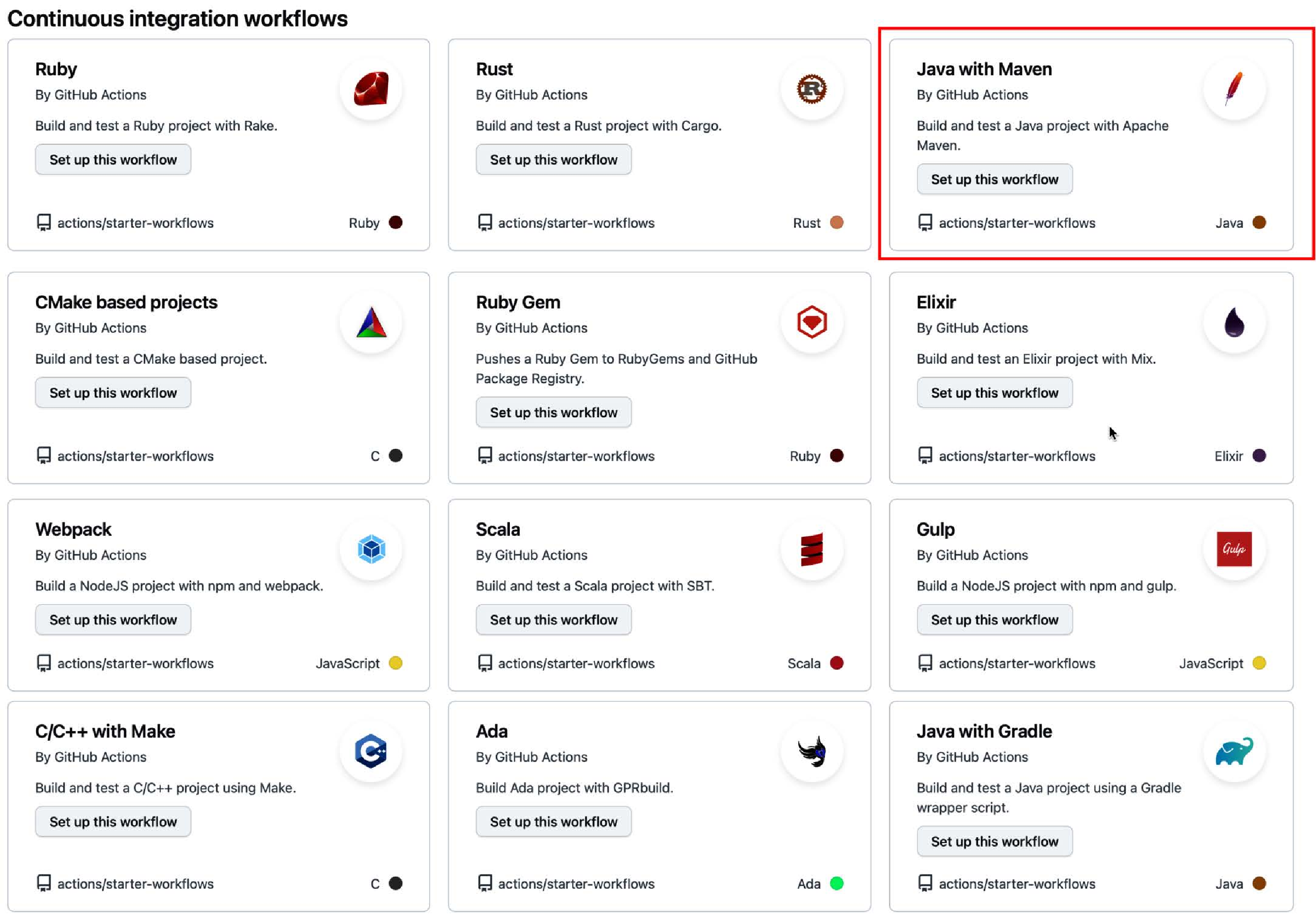1316x918 pixels.
Task: Click the Ada bird logo icon
Action: coord(811,751)
